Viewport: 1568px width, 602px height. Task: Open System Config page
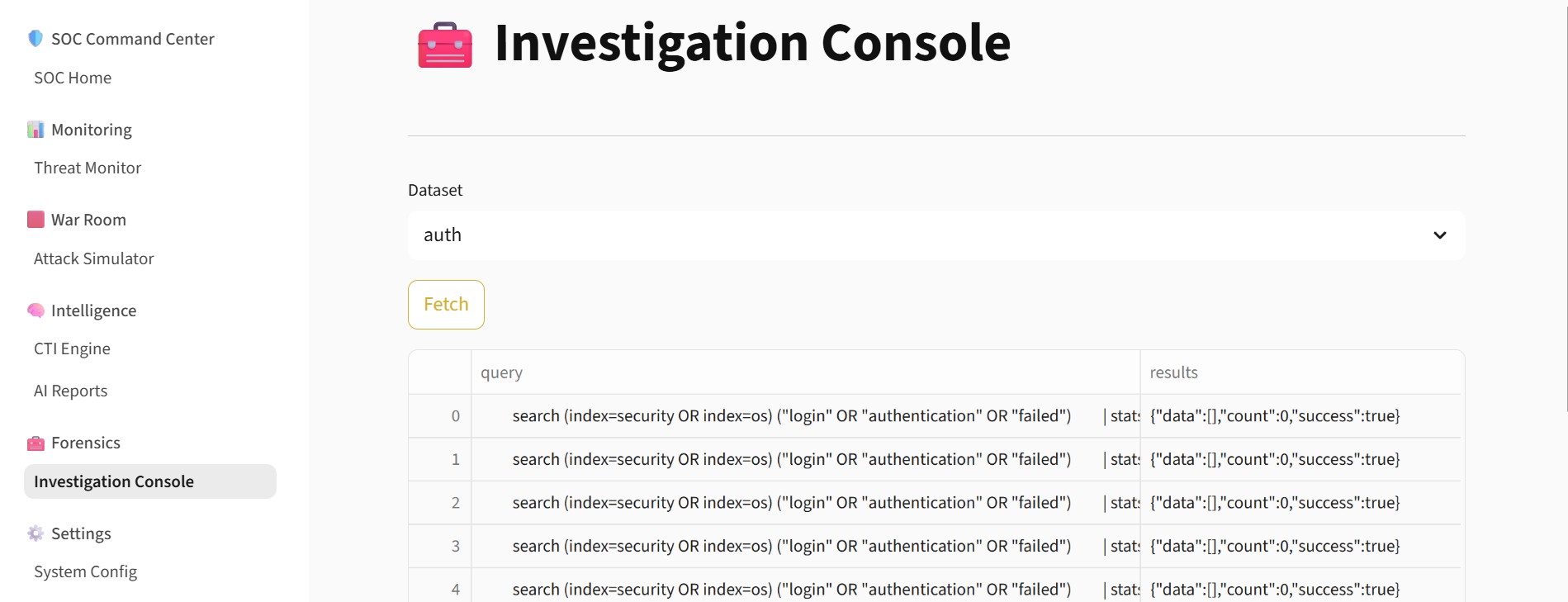(85, 571)
